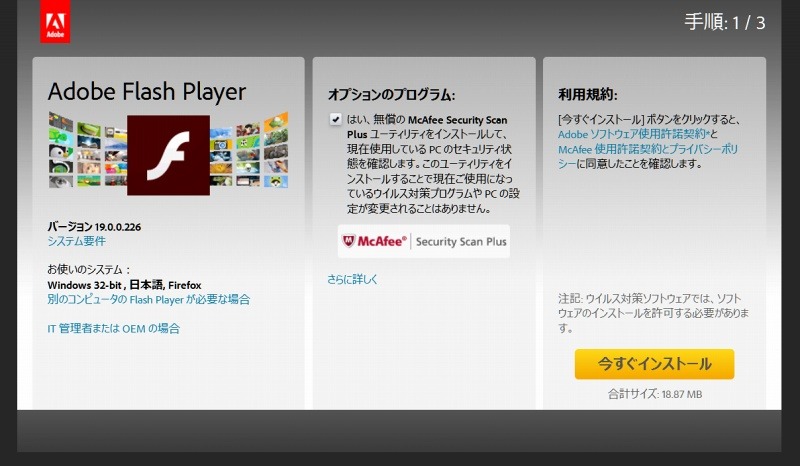Open Adobe ソフトウェア使用許諾契約 link
Image resolution: width=800 pixels, height=466 pixels.
633,134
